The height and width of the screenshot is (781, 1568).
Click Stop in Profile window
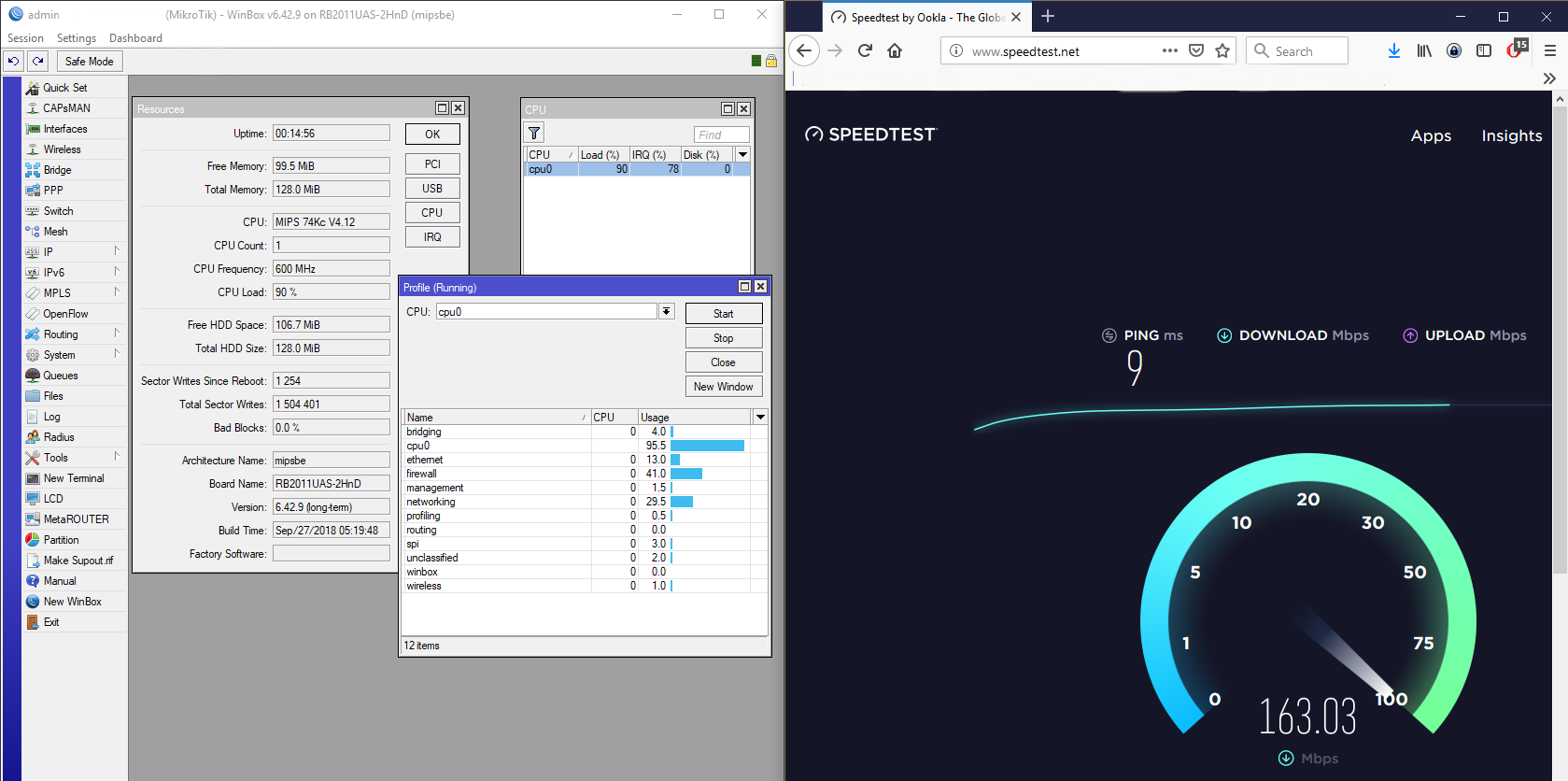[724, 338]
